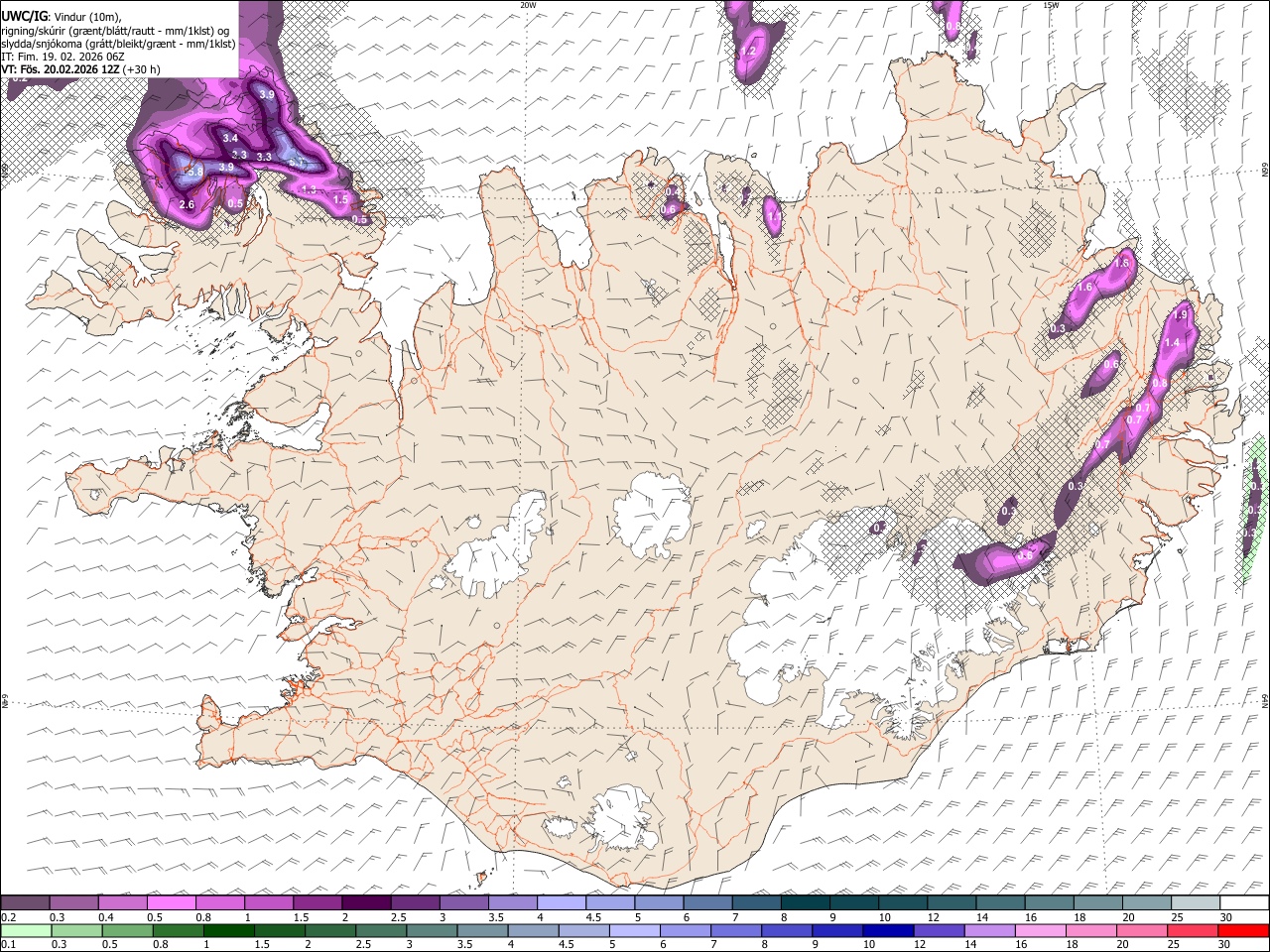Click the 'slydda/snjókoma' legend description line
This screenshot has height=952, width=1270.
point(118,44)
